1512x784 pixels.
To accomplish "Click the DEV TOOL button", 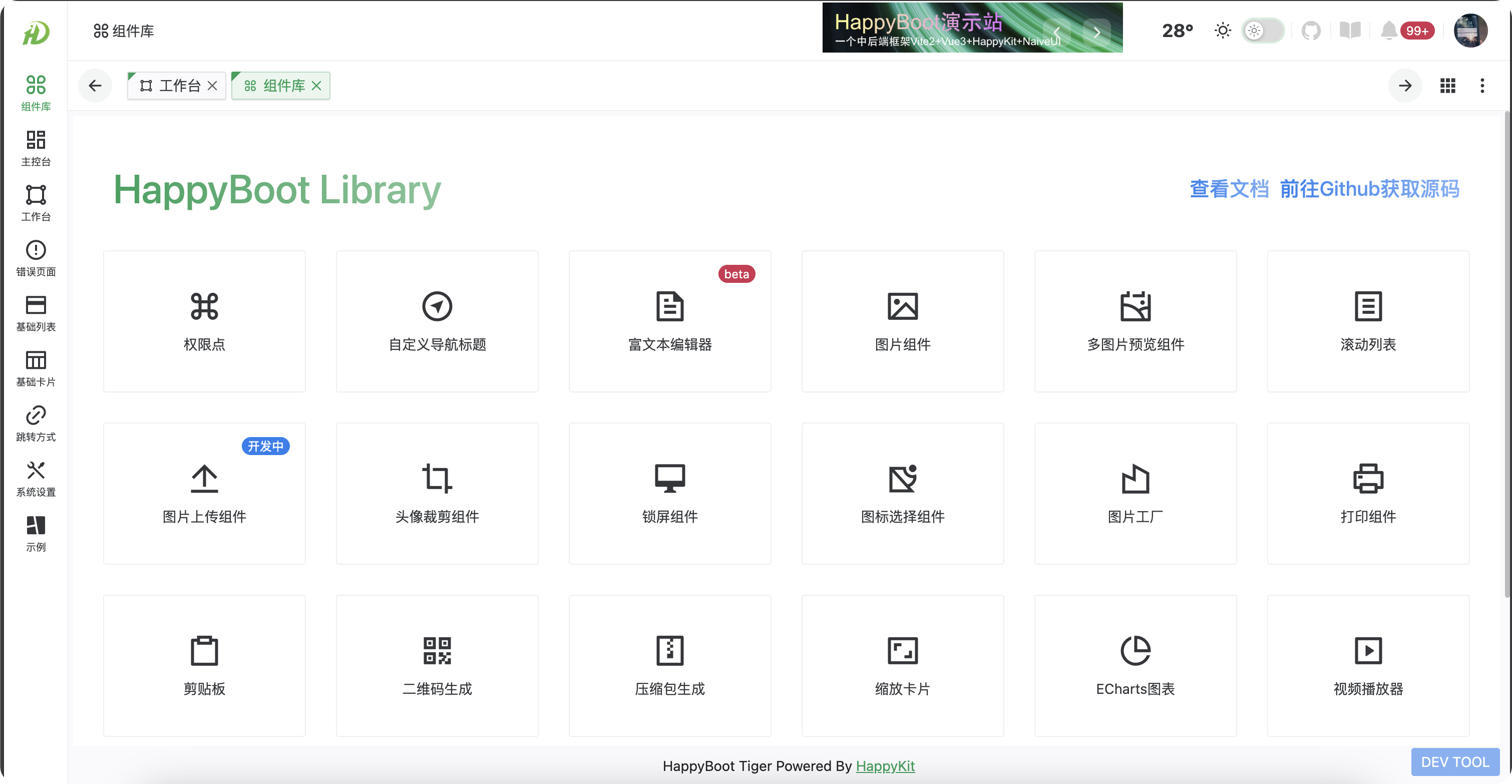I will [x=1454, y=761].
